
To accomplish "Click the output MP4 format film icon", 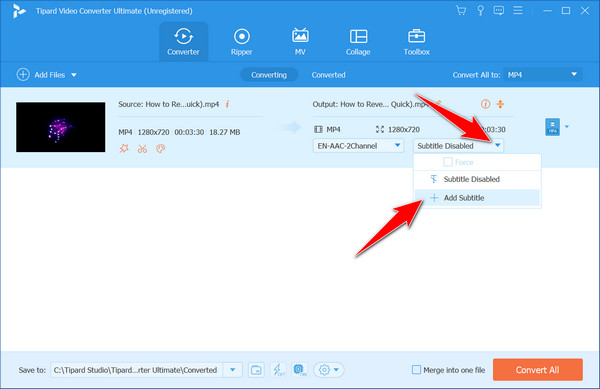I will (x=318, y=129).
